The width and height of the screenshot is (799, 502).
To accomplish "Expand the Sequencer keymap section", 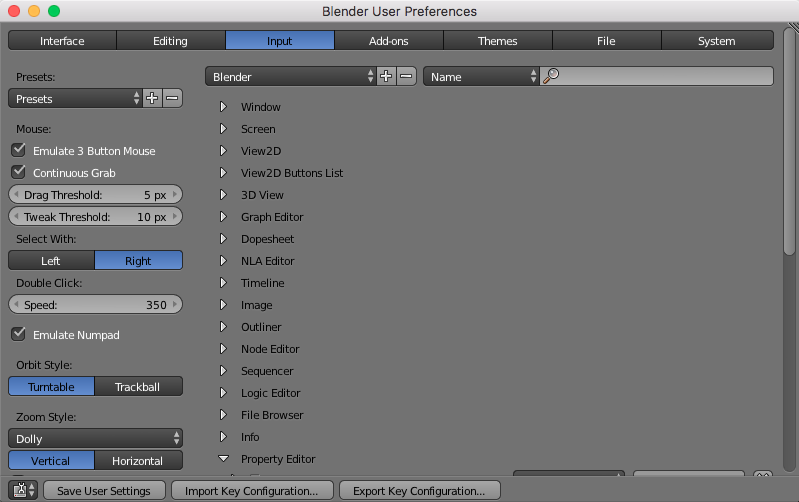I will [x=223, y=371].
